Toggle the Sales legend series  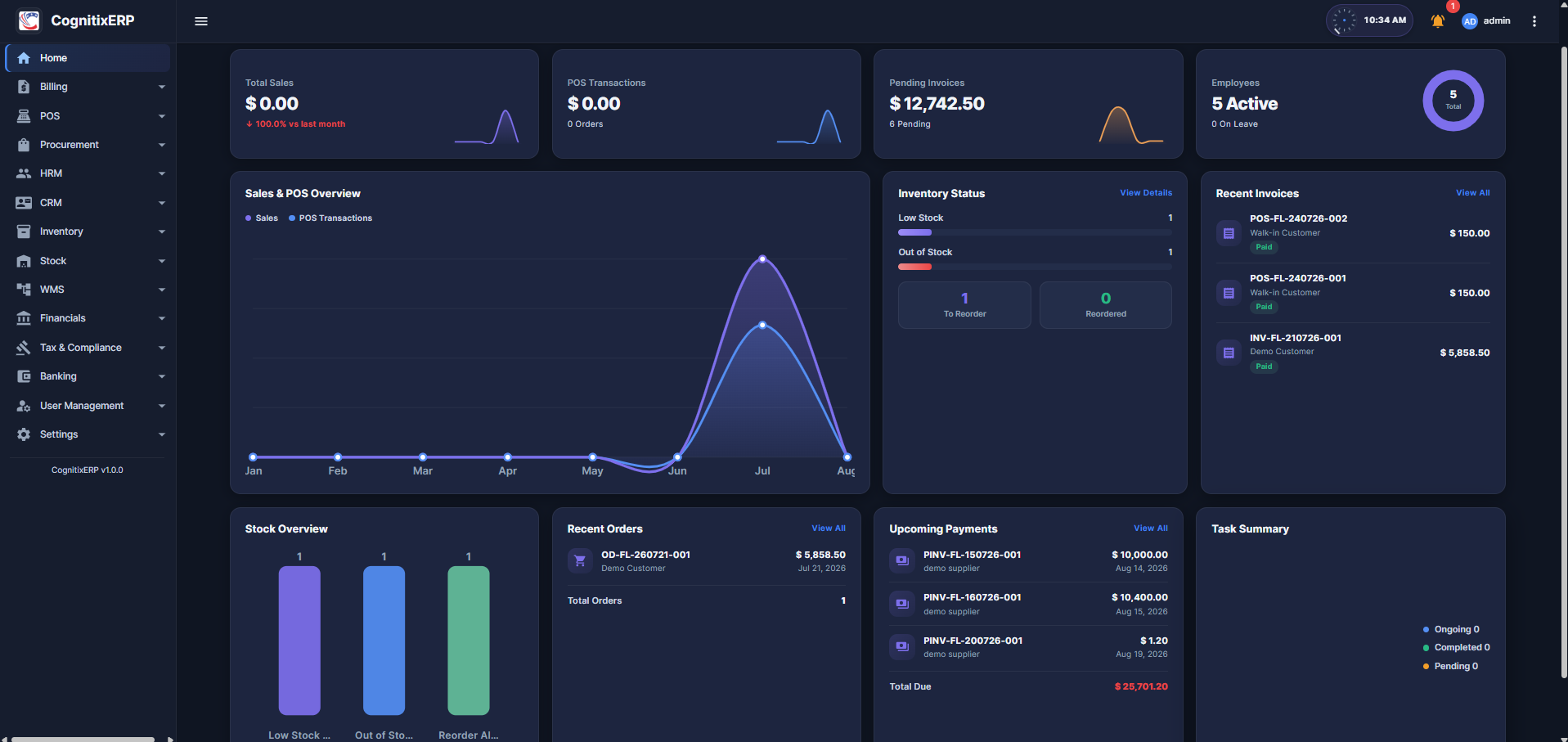pos(262,218)
